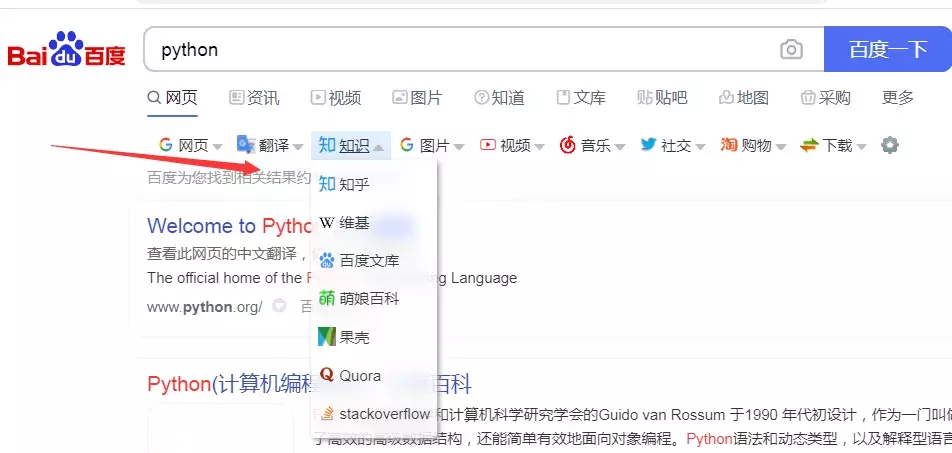The width and height of the screenshot is (952, 453).
Task: Expand the Google 图片 dropdown arrow
Action: [459, 146]
